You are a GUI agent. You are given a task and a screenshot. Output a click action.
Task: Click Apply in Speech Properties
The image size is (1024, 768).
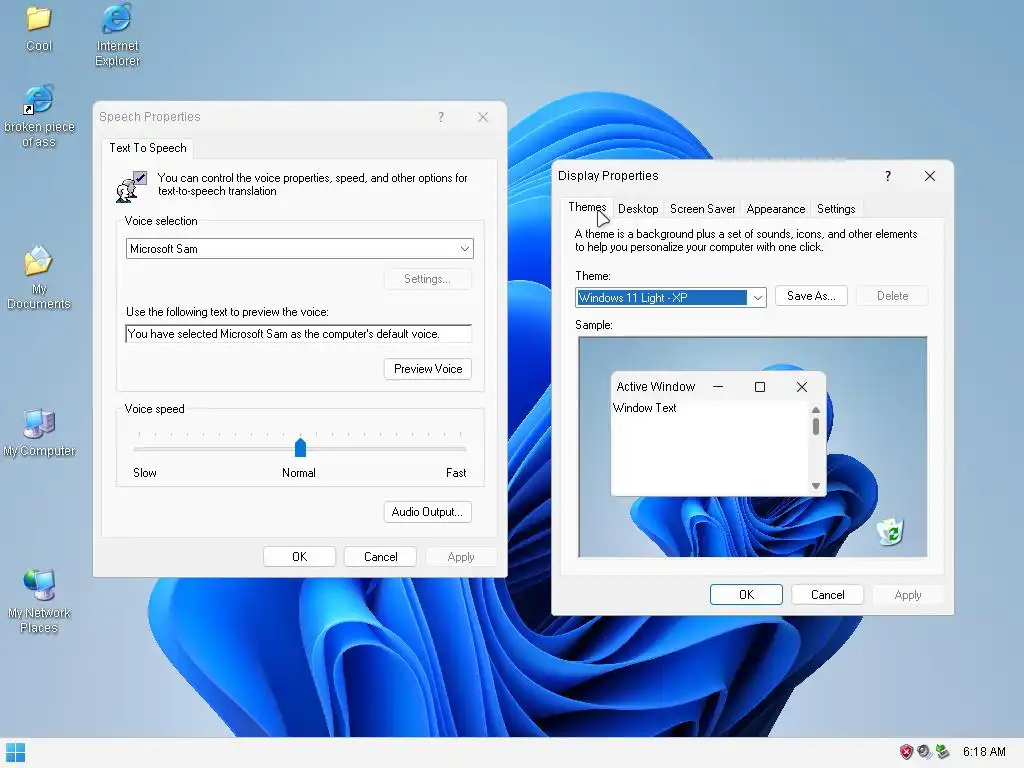pos(461,557)
